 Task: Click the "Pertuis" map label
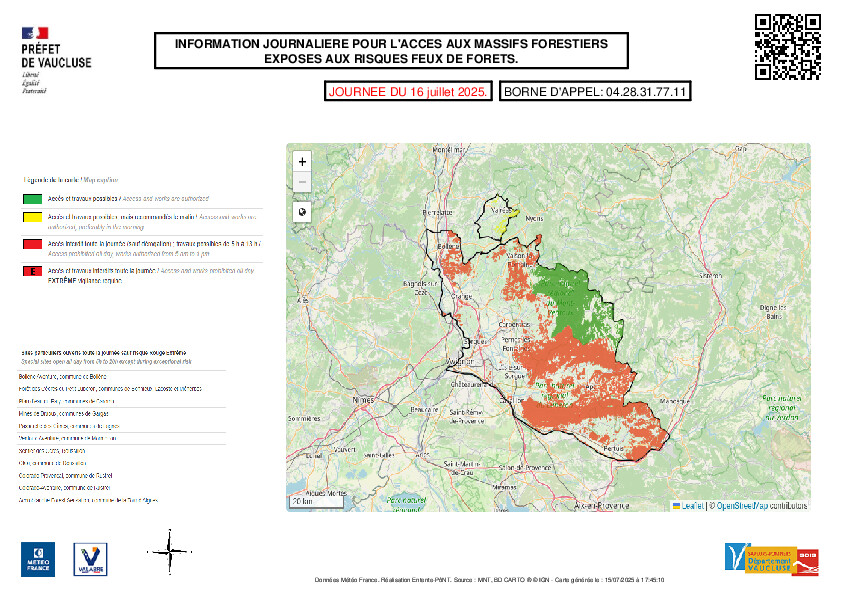tap(613, 448)
